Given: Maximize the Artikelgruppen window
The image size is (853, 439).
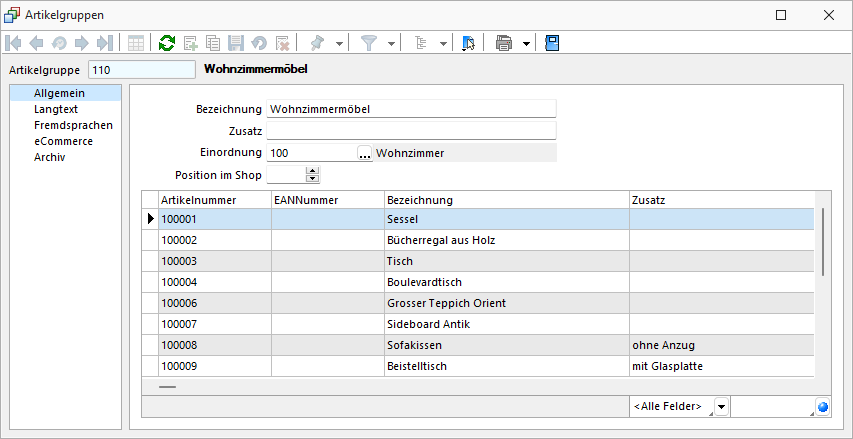Looking at the screenshot, I should click(x=781, y=15).
